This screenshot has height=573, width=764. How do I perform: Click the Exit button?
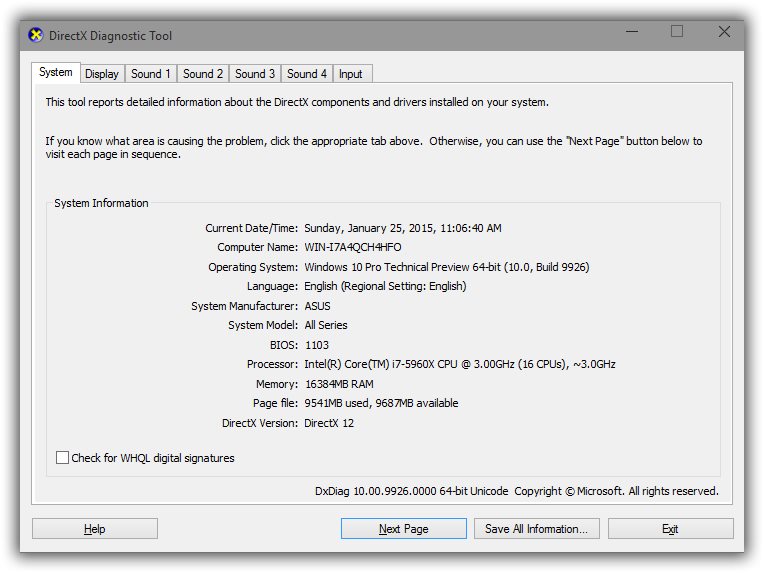click(x=670, y=529)
